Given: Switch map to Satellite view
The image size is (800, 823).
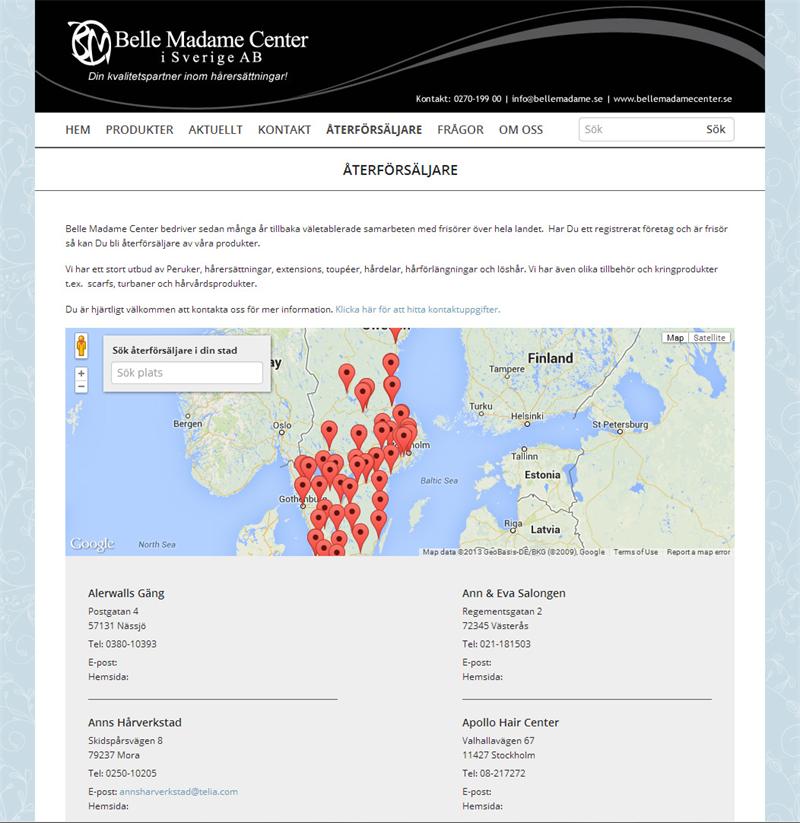Looking at the screenshot, I should (709, 338).
